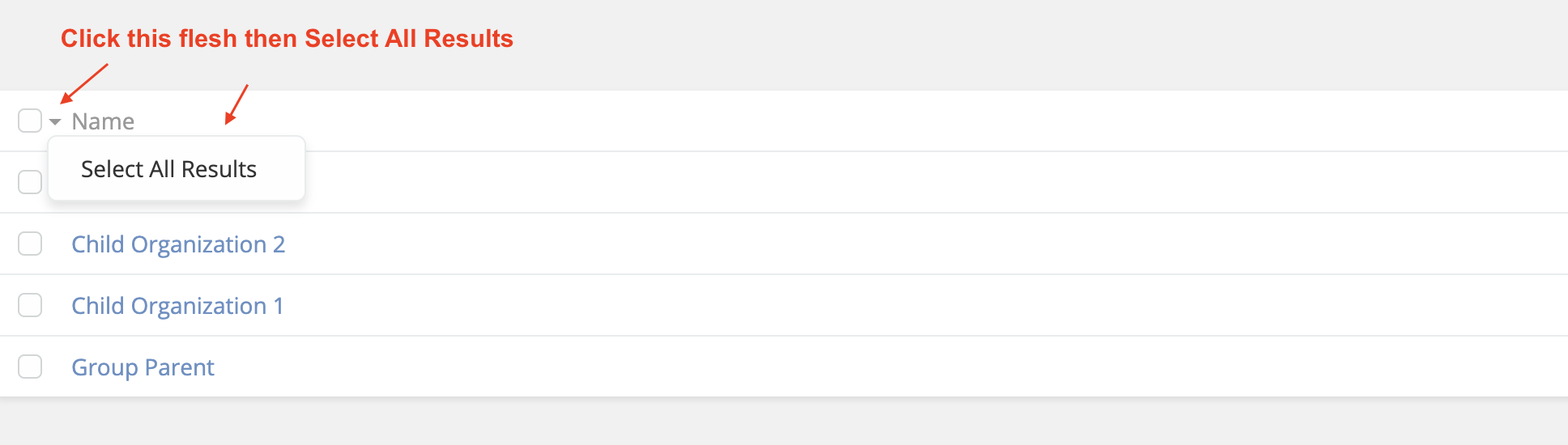Screen dimensions: 1568x445
Task: Open the Child Organization 2 link
Action: 178,244
